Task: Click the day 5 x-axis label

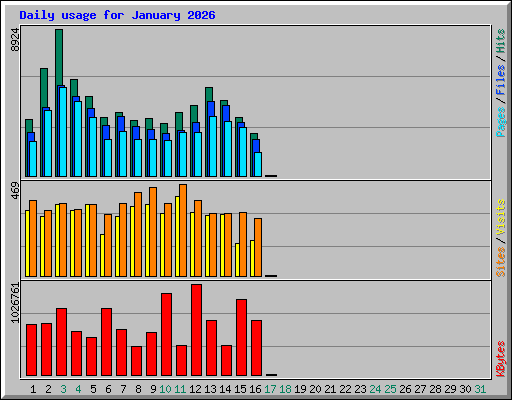Action: tap(93, 389)
